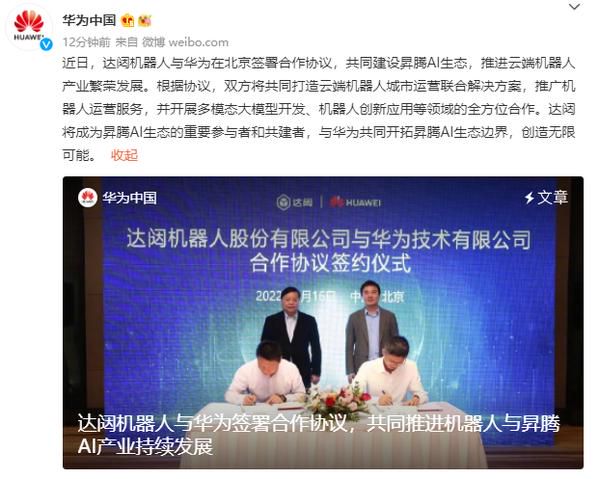This screenshot has width=600, height=479.
Task: Open the 12分钟前 post timestamp
Action: pyautogui.click(x=86, y=42)
